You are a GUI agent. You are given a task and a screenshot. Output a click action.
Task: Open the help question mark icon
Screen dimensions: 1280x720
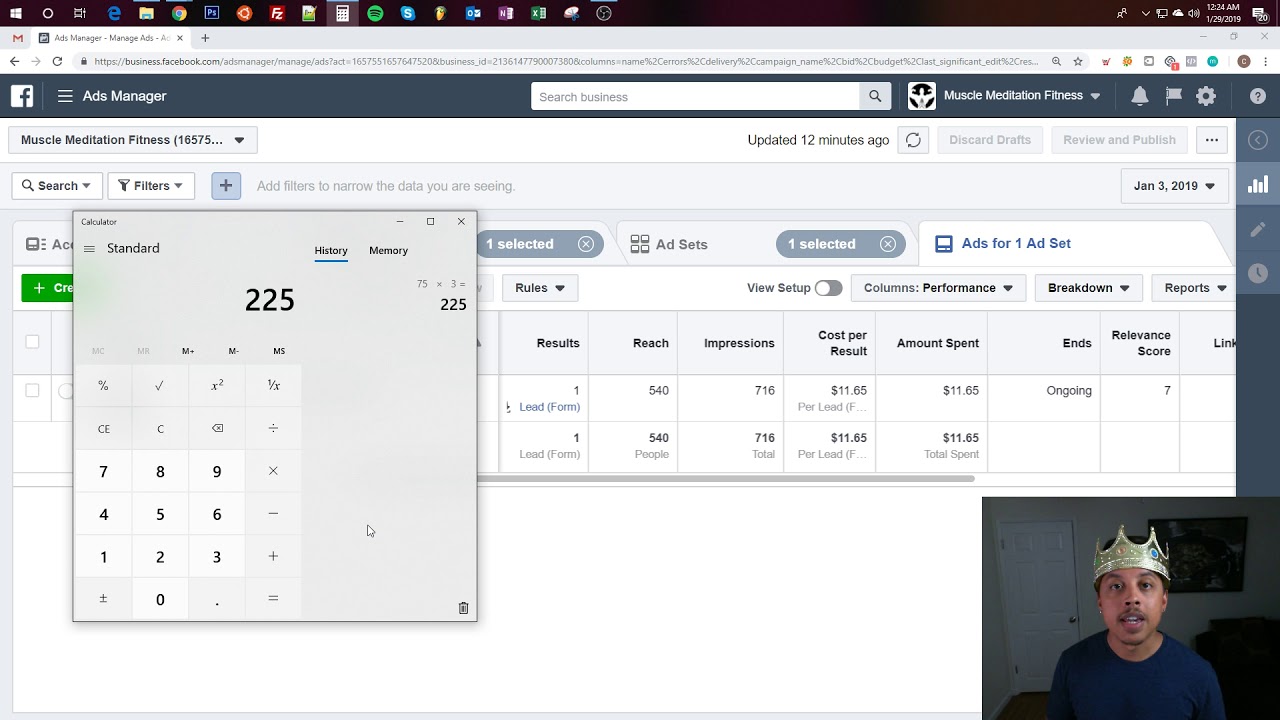coord(1258,96)
